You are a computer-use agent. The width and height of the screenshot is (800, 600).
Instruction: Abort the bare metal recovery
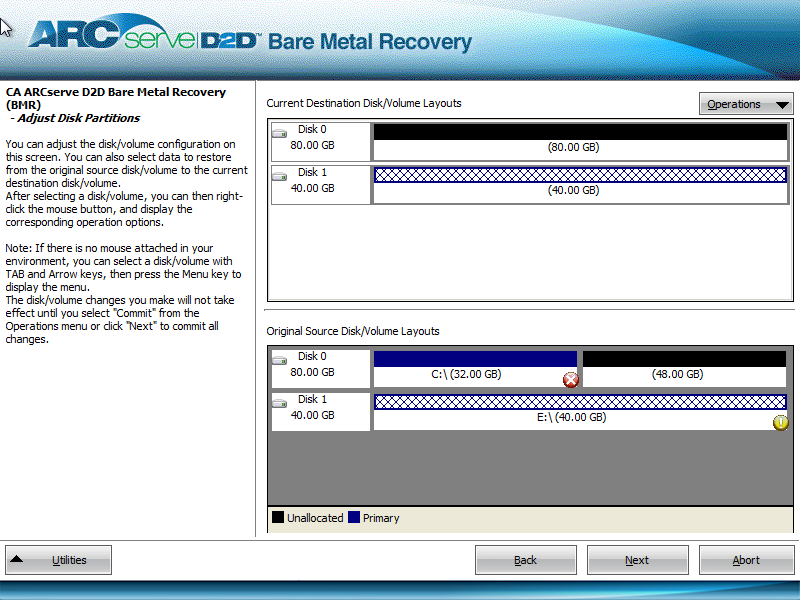[x=746, y=560]
